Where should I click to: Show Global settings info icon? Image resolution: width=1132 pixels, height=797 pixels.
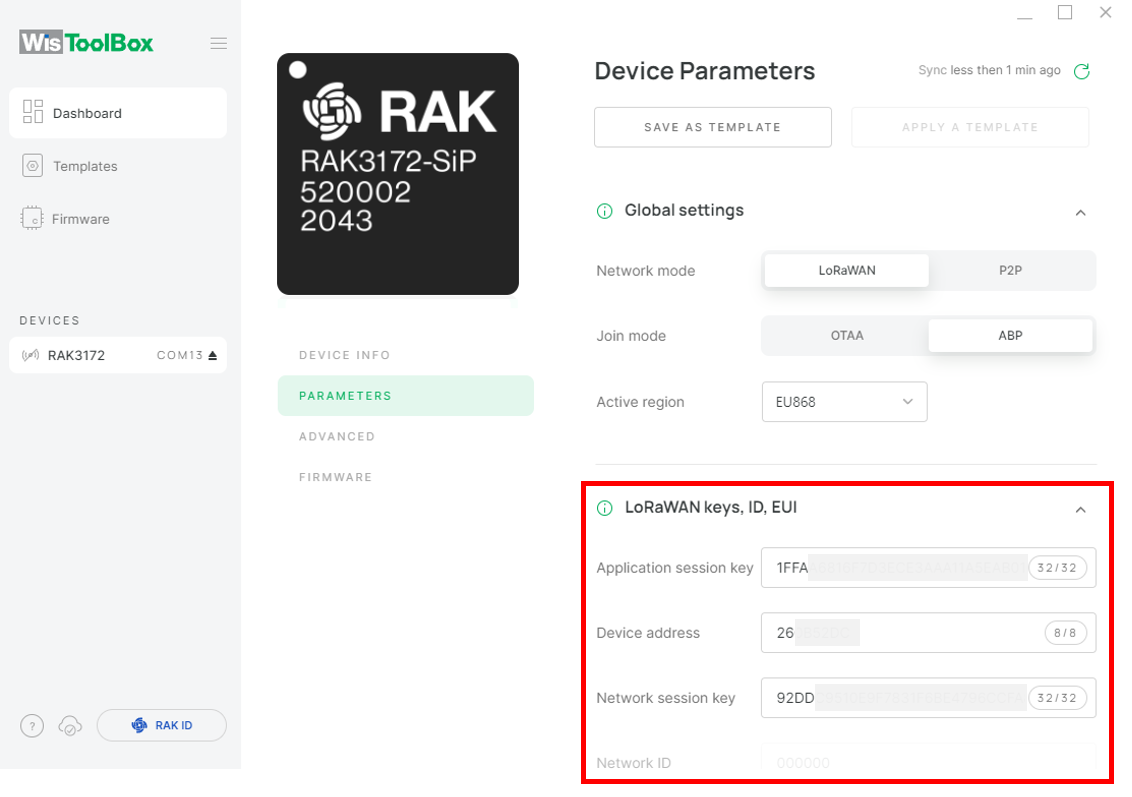pyautogui.click(x=605, y=211)
